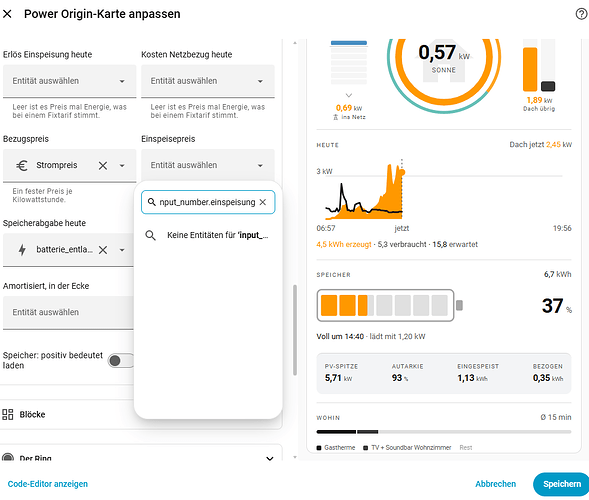Open the Erlös Einspeisung heute entity dropdown

(x=69, y=81)
